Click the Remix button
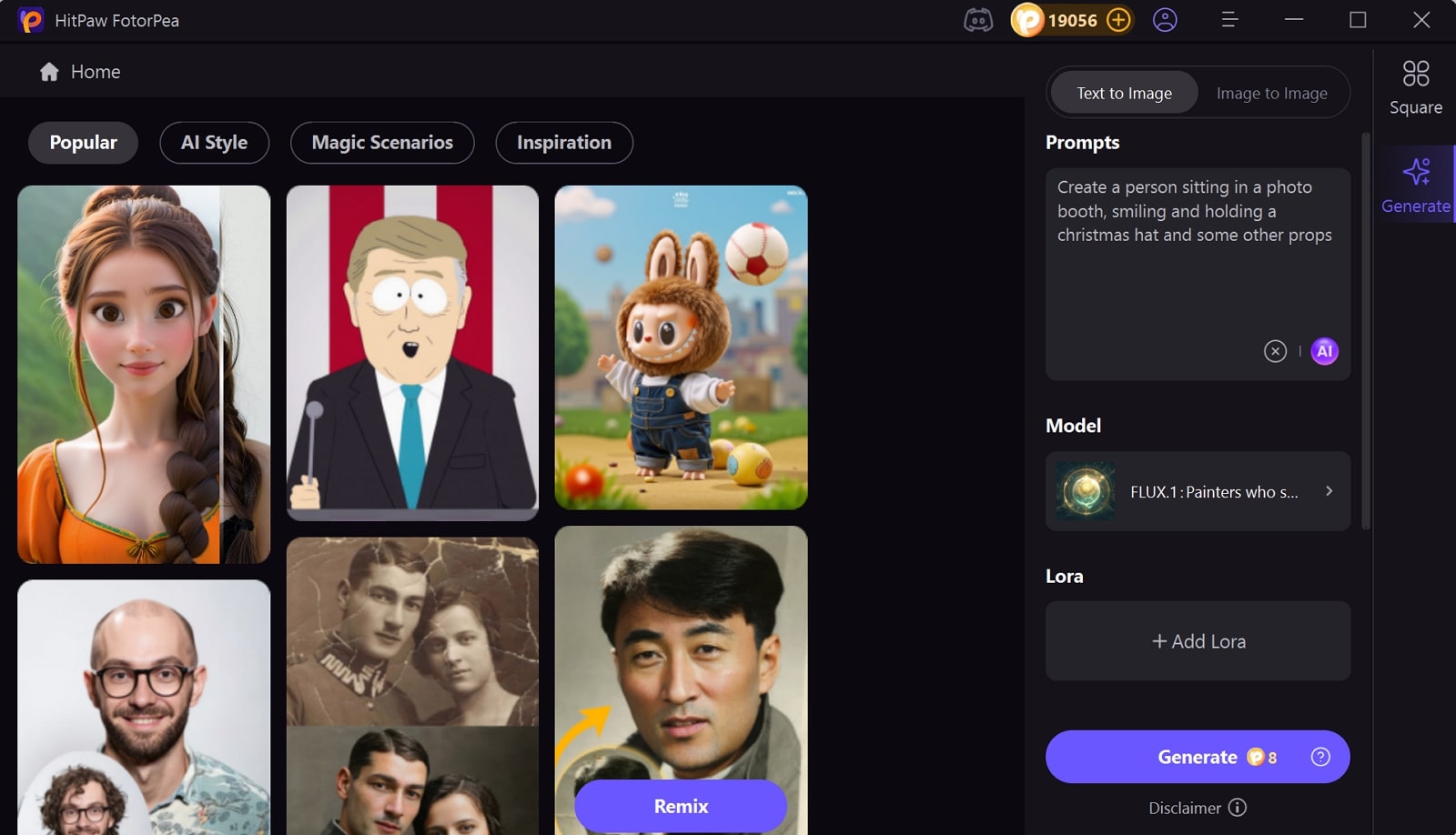Image resolution: width=1456 pixels, height=835 pixels. [x=681, y=806]
